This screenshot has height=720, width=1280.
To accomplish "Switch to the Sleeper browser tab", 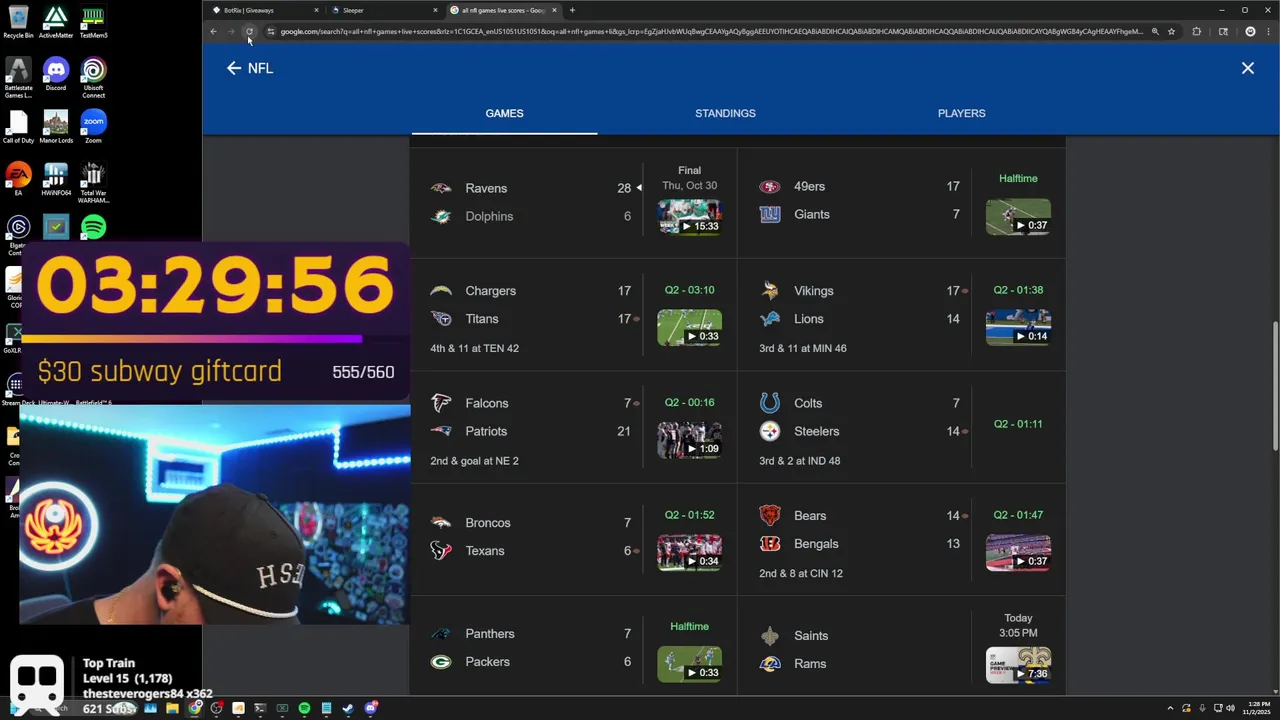I will coord(384,10).
